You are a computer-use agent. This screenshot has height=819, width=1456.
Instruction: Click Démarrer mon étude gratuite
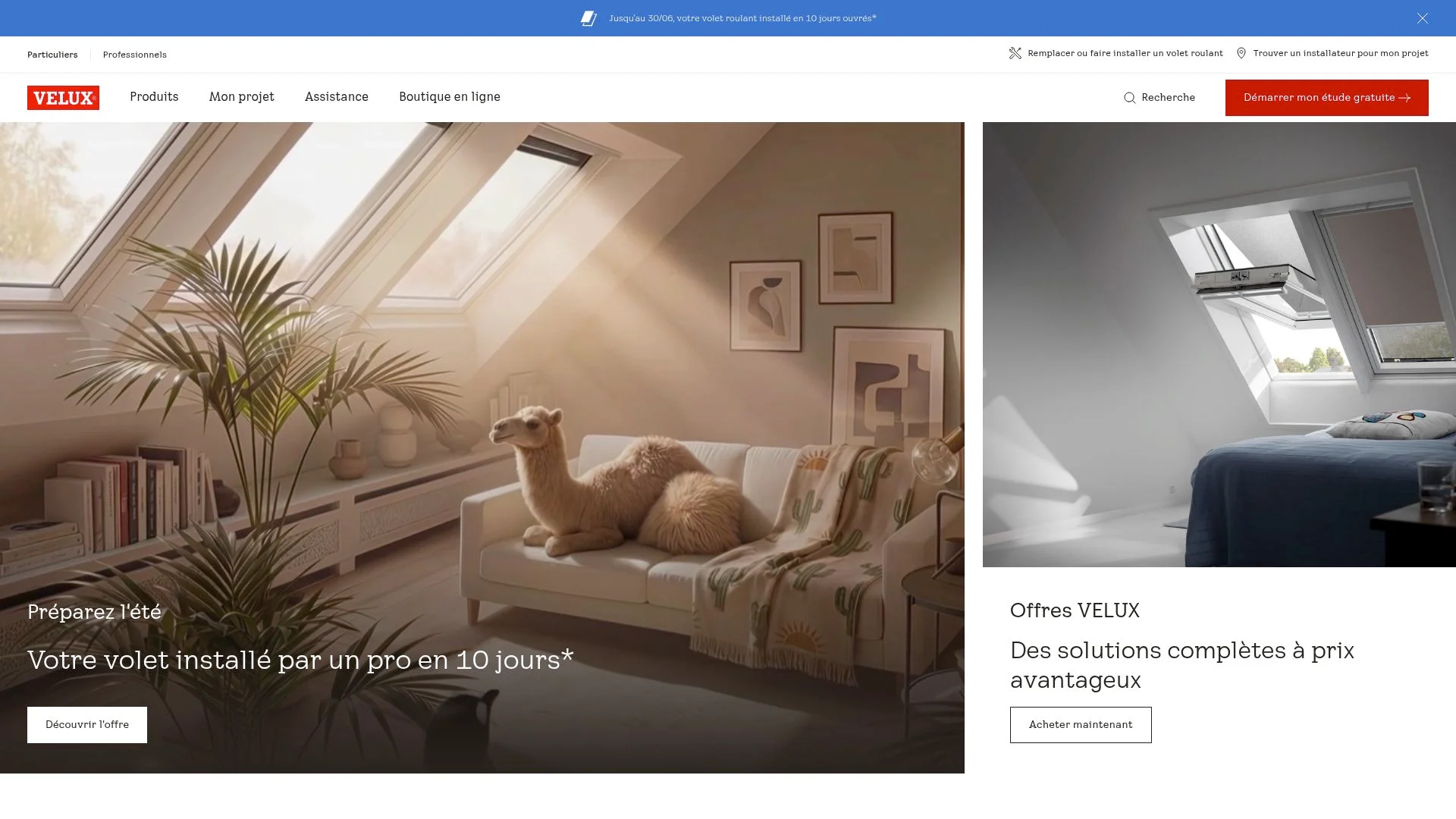[1327, 98]
